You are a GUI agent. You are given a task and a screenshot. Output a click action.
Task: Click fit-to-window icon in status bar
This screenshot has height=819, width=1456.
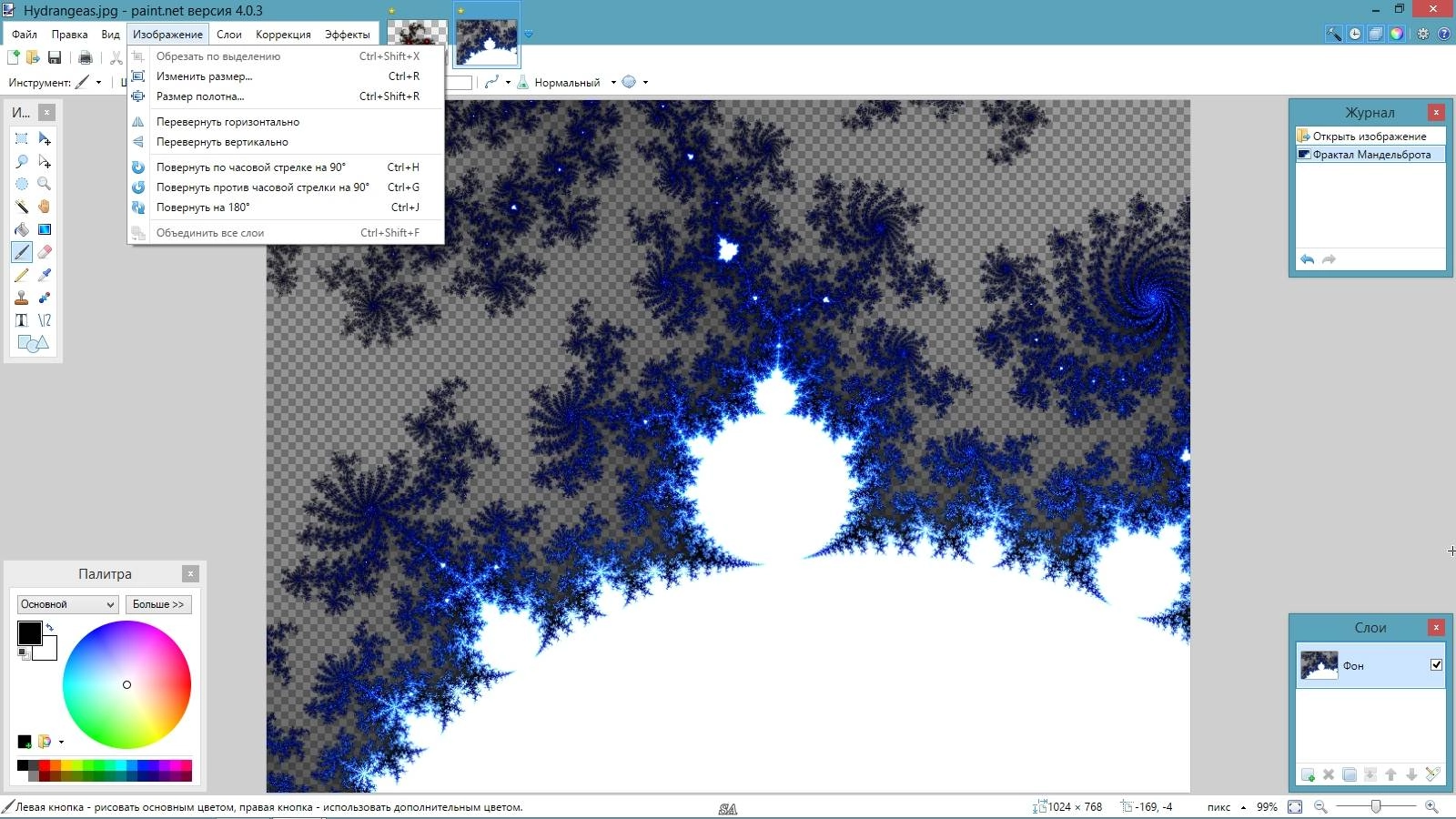(x=1295, y=807)
